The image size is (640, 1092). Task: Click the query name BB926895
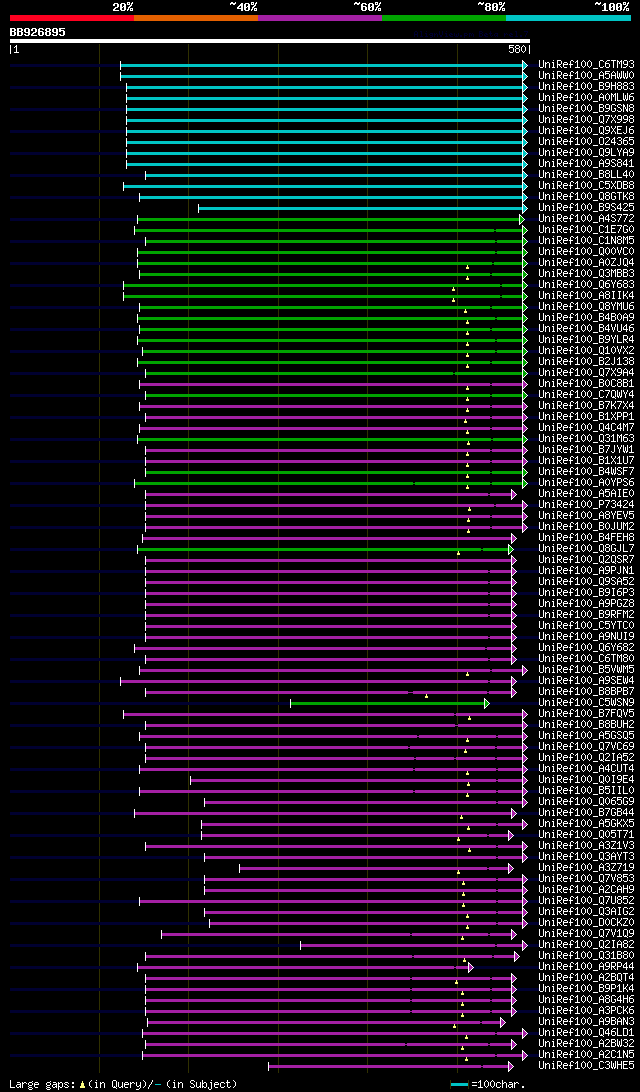(x=38, y=32)
